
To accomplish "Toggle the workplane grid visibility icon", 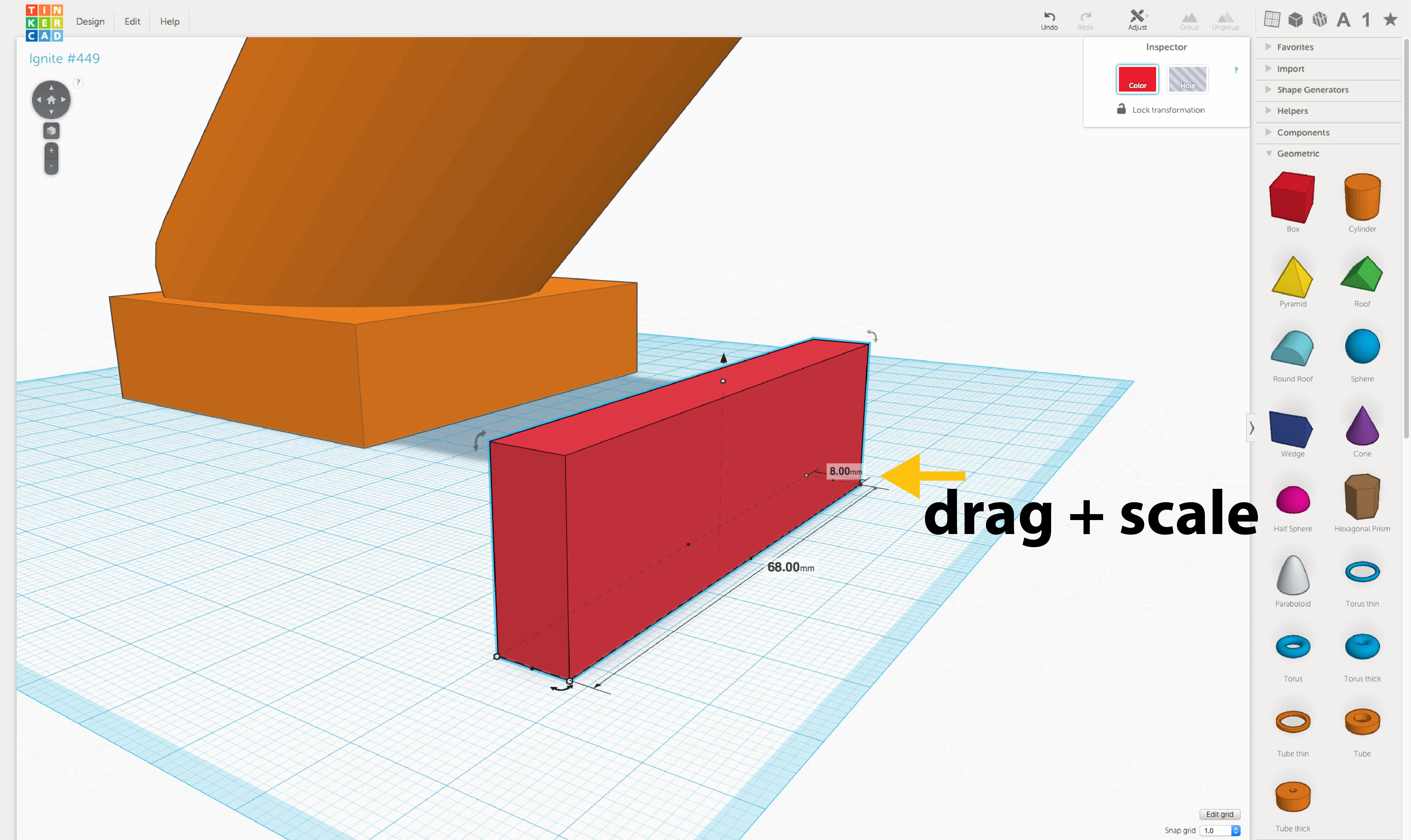I will point(1272,19).
